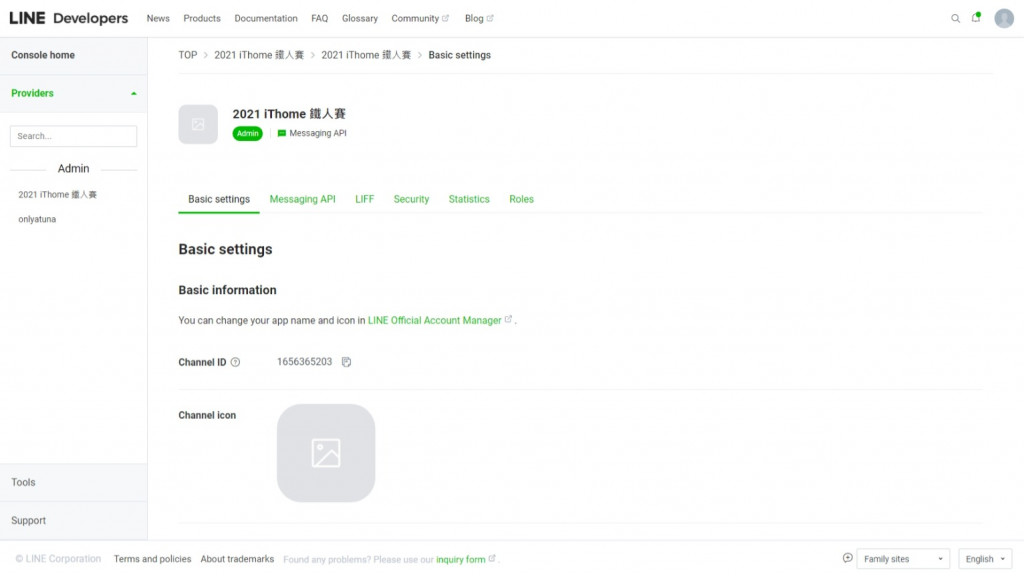The image size is (1024, 576).
Task: Open Terms and policies footer link
Action: [x=152, y=559]
